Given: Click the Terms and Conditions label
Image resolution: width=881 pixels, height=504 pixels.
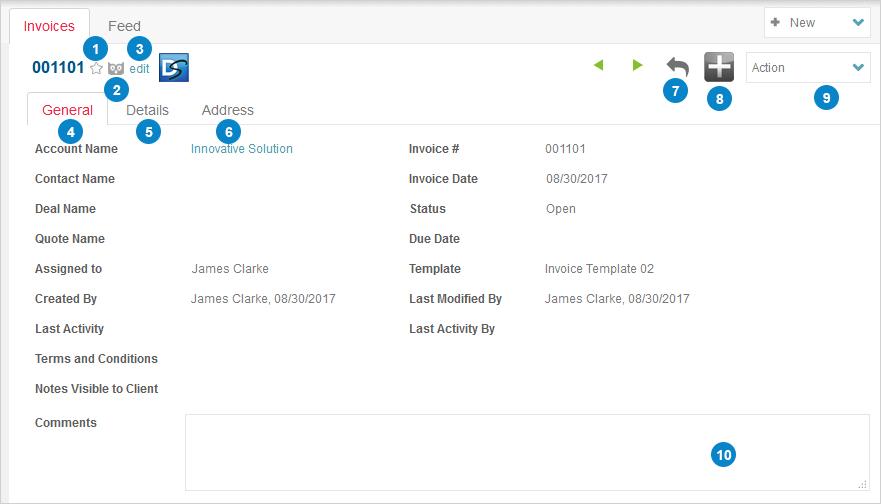Looking at the screenshot, I should click(96, 358).
